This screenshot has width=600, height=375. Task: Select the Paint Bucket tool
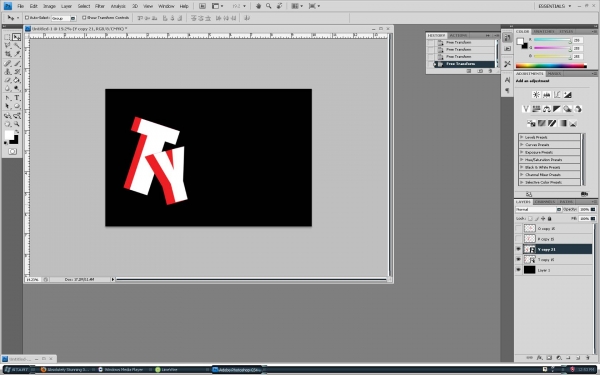[16, 80]
